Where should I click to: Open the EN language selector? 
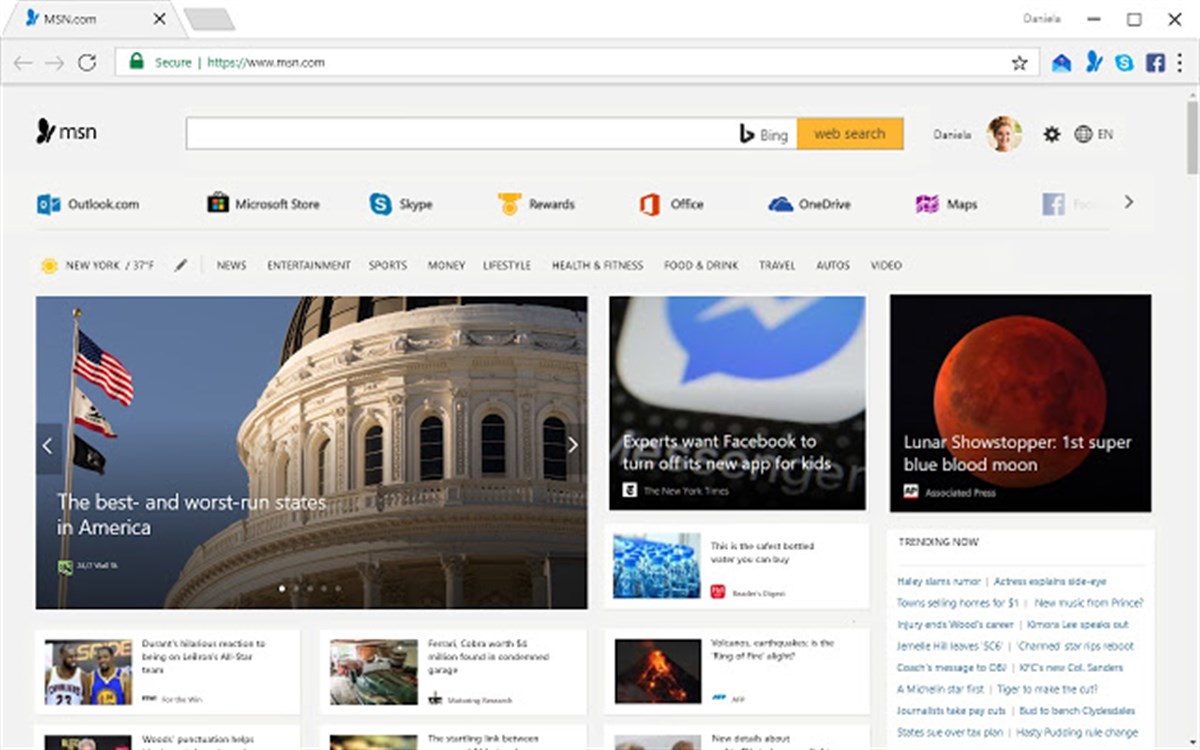(x=1094, y=134)
